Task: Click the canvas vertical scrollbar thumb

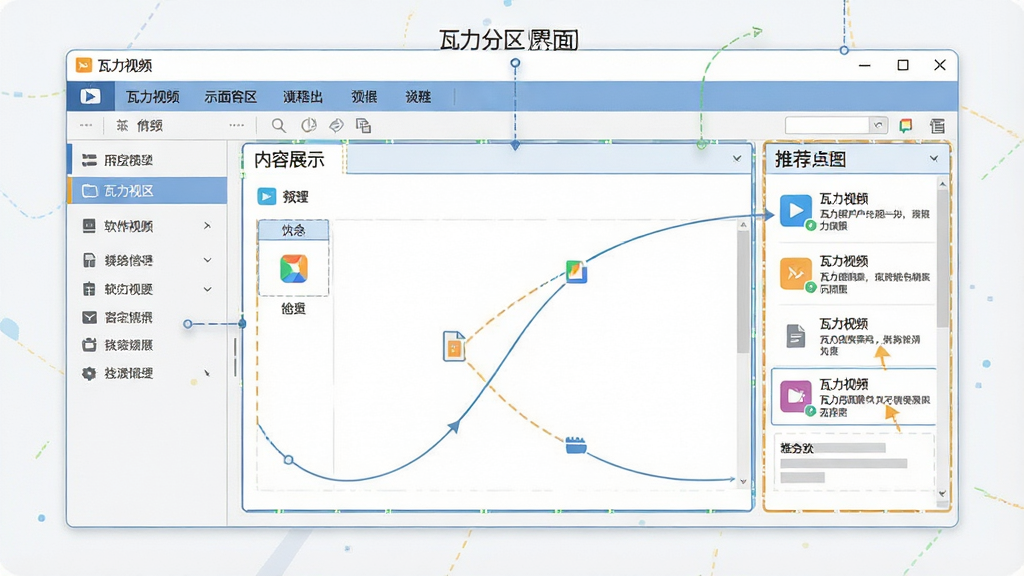Action: click(743, 293)
